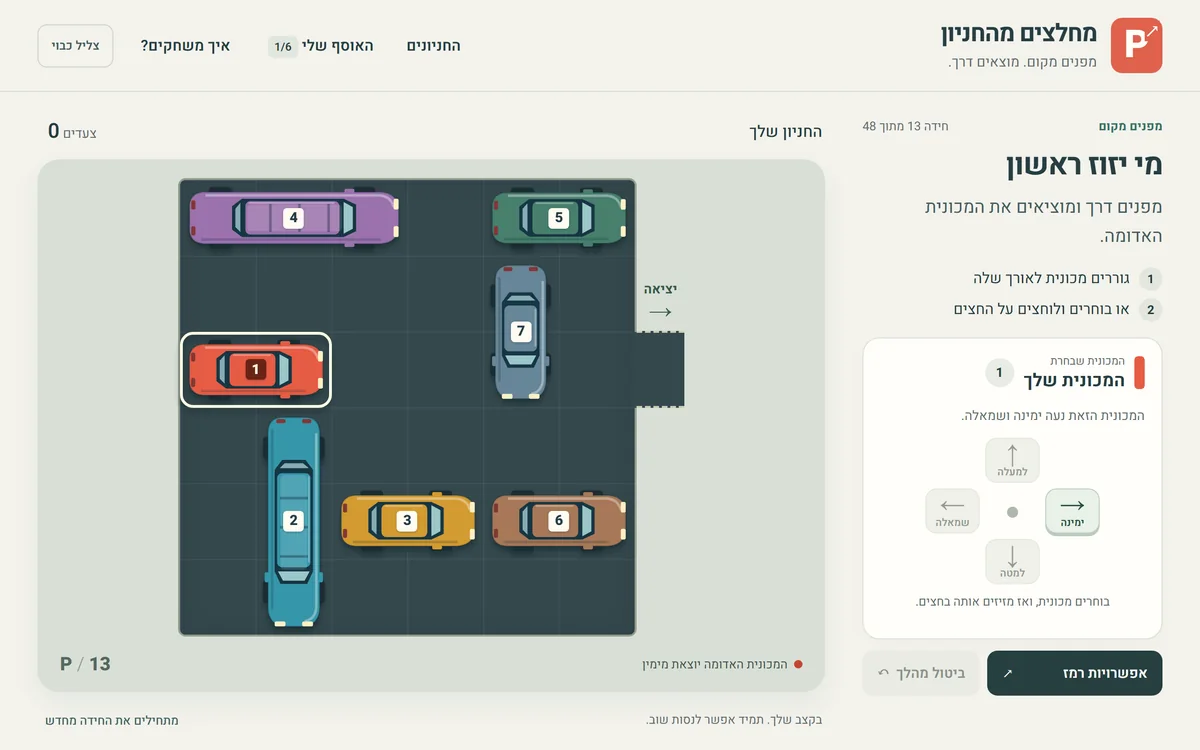The height and width of the screenshot is (750, 1200).
Task: Move car down with למטה arrow
Action: [1012, 561]
